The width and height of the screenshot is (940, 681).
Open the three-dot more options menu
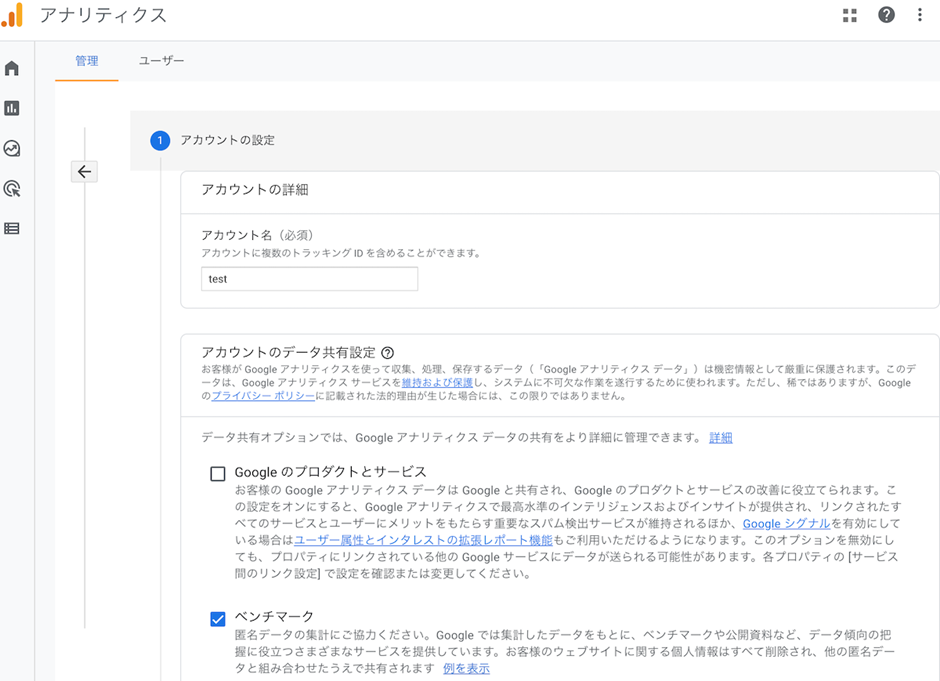(920, 15)
